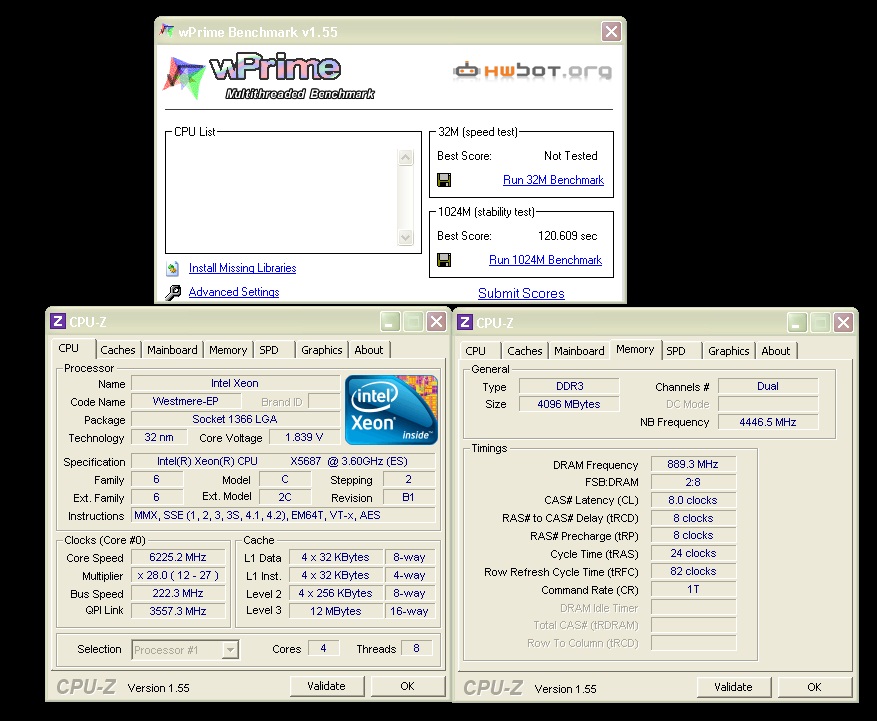Click the wrench icon beside Advanced Settings
This screenshot has height=721, width=877.
coord(173,292)
